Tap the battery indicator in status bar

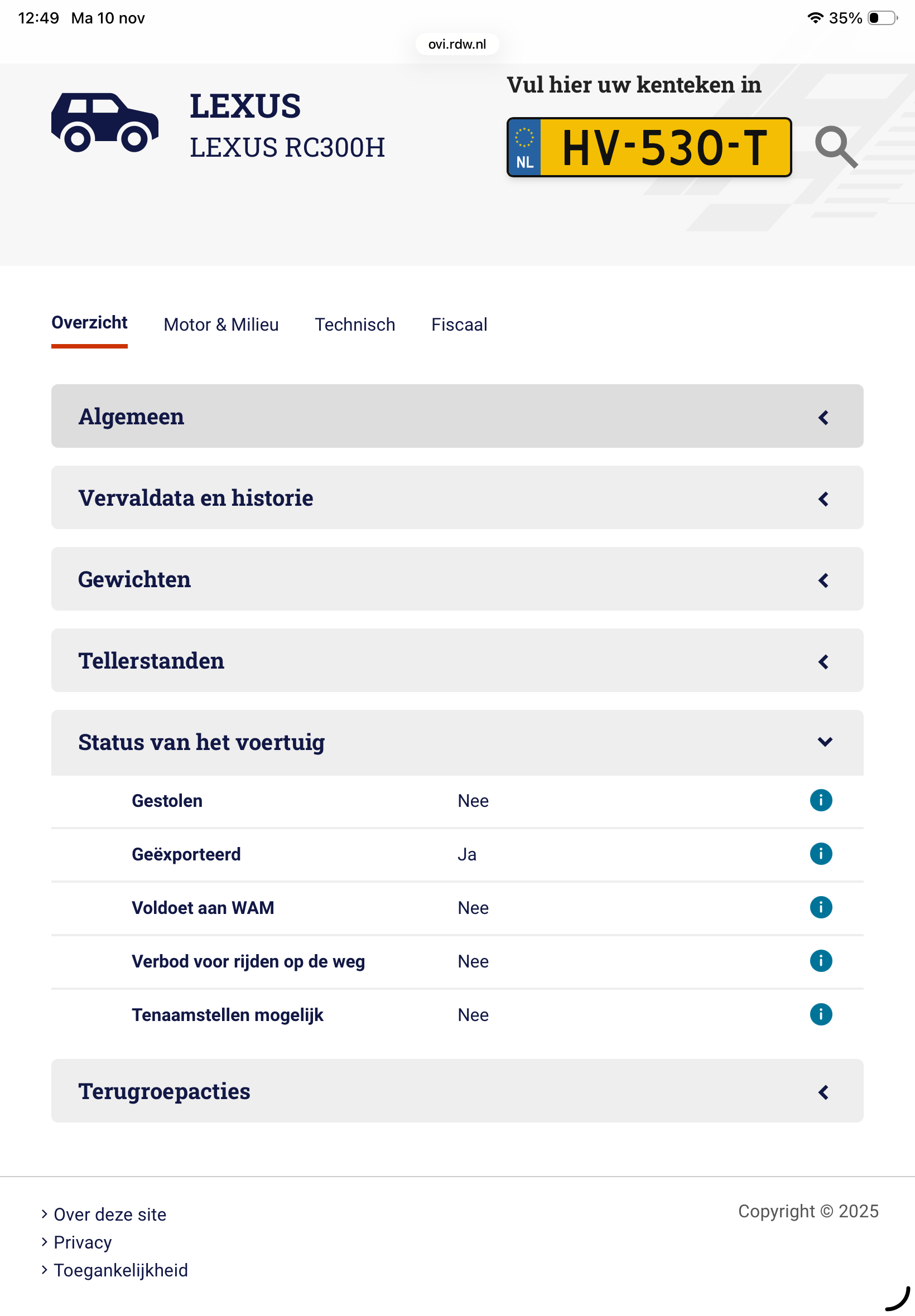click(882, 18)
